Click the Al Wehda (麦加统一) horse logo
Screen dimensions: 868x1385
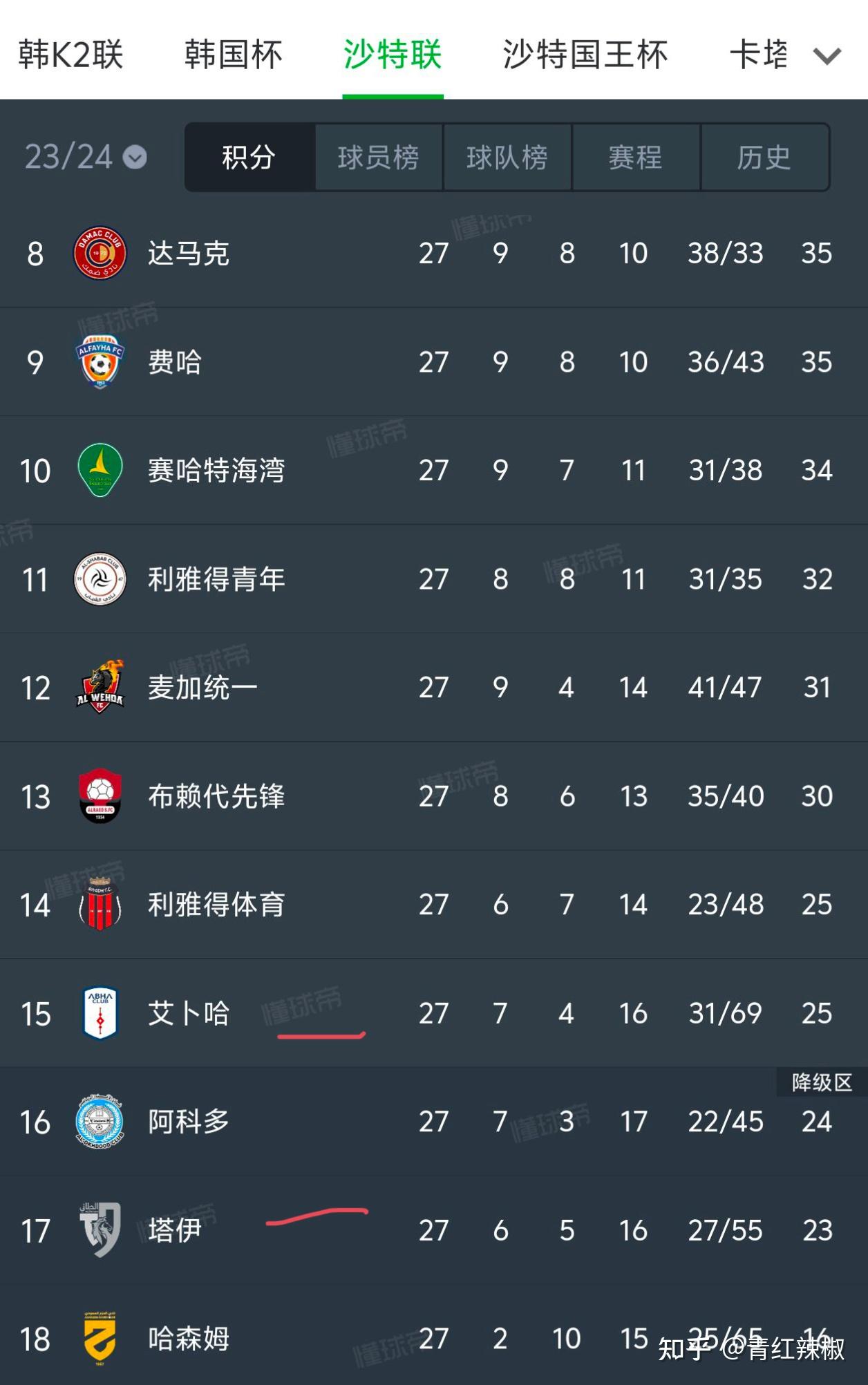point(100,688)
